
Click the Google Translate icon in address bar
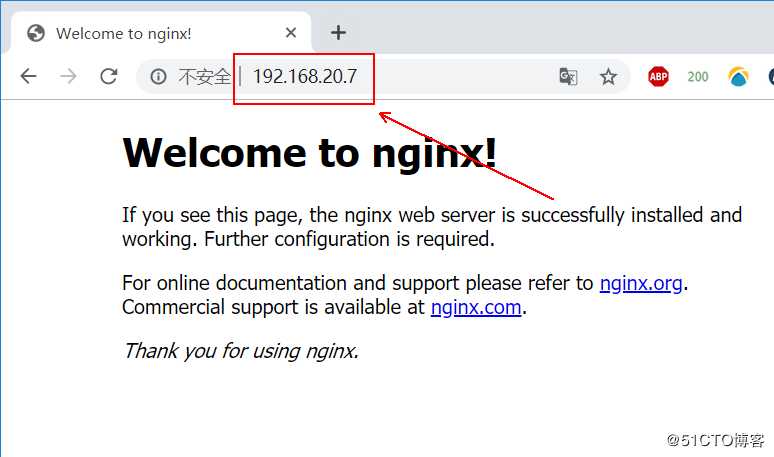[568, 76]
